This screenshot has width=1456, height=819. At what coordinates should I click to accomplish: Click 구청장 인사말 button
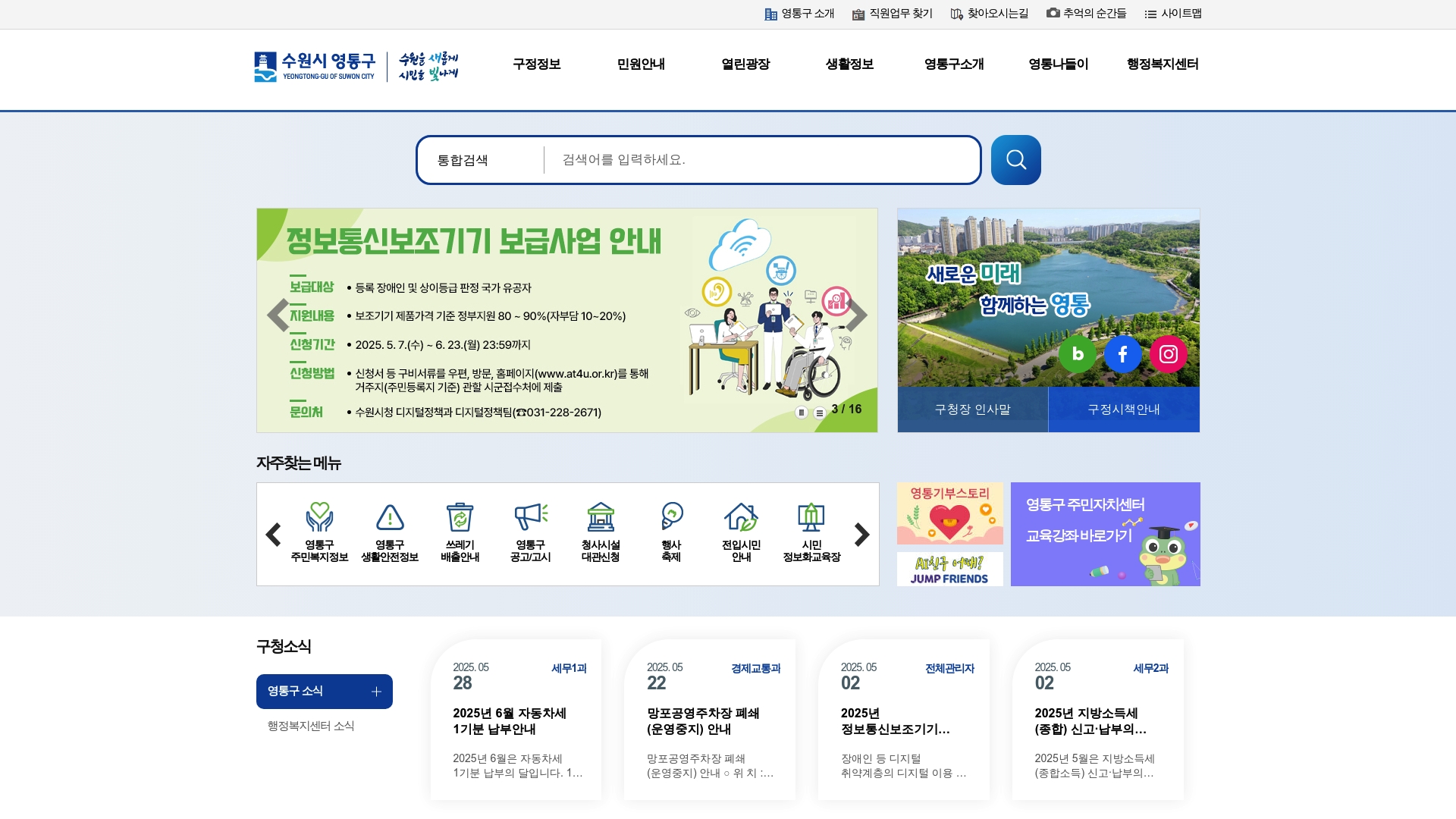point(973,409)
